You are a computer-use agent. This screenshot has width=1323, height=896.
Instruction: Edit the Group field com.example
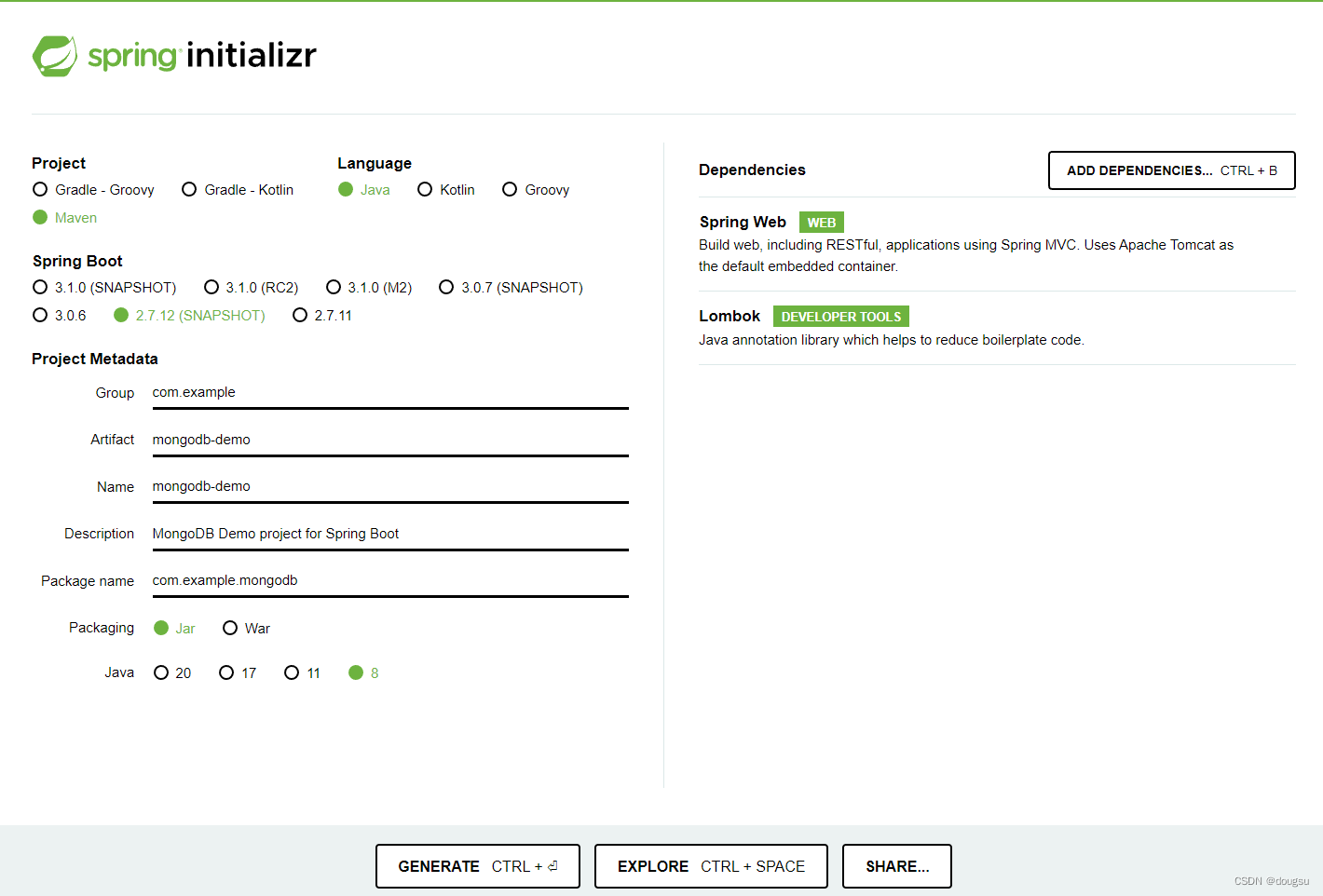point(390,393)
